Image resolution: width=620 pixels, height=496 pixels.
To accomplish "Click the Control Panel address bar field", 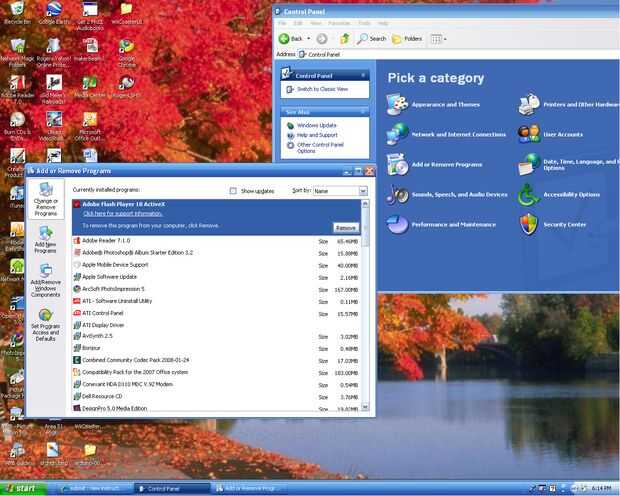I will (x=459, y=54).
